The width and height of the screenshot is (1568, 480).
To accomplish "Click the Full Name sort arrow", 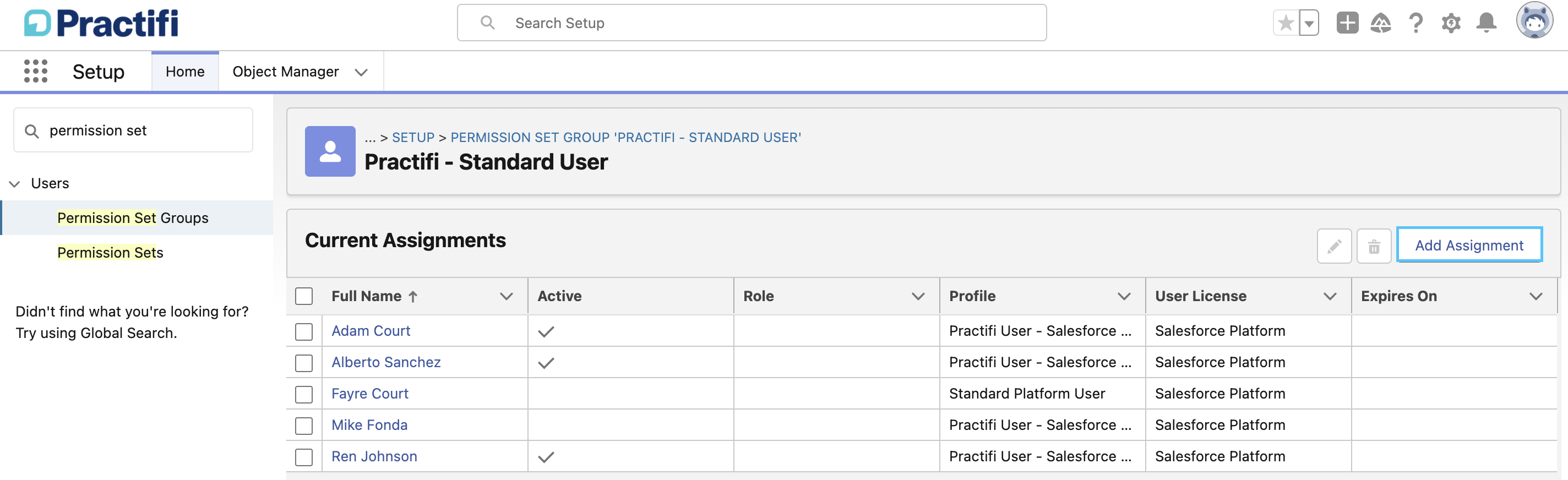I will pos(413,296).
